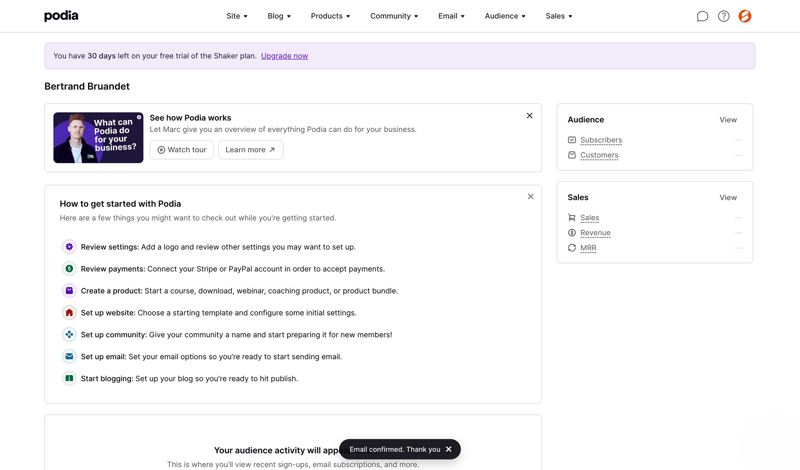Click the Set up community icon

69,335
